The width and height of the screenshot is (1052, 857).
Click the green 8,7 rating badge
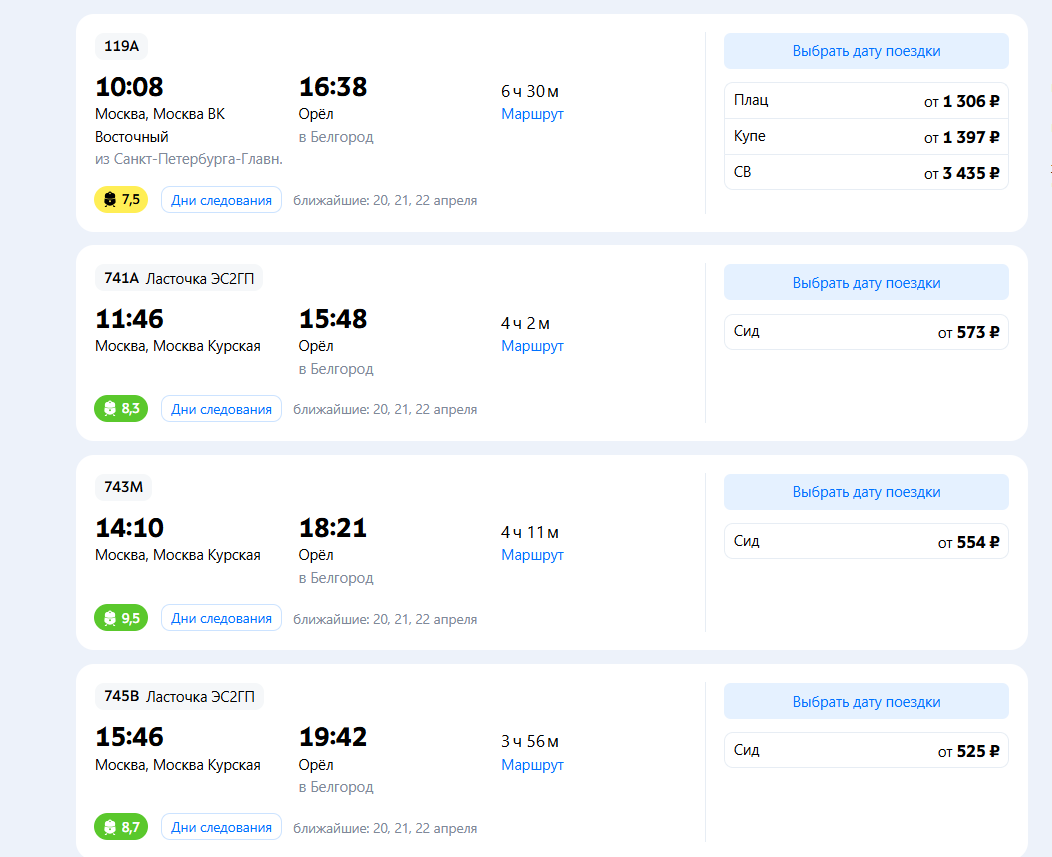(121, 827)
